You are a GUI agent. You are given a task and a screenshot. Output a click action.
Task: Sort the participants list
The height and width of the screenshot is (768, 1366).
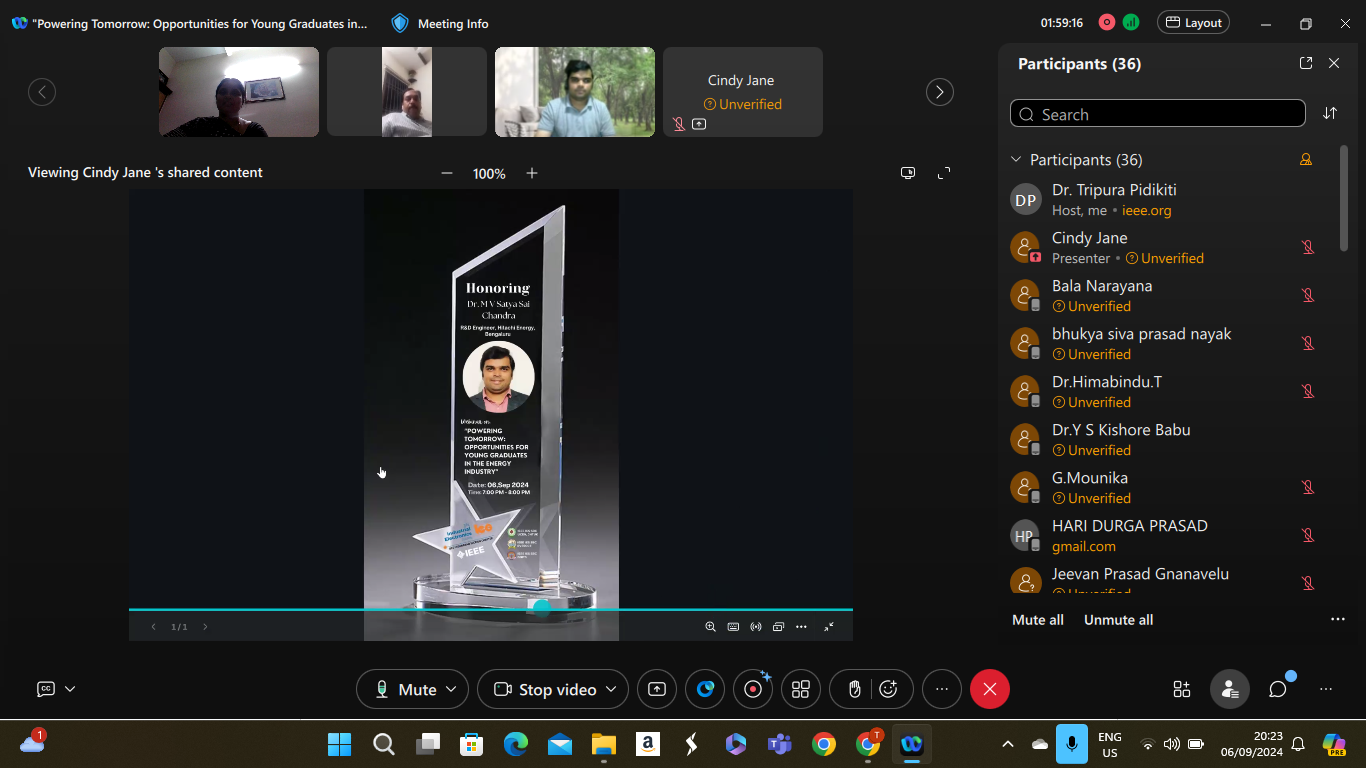1329,114
